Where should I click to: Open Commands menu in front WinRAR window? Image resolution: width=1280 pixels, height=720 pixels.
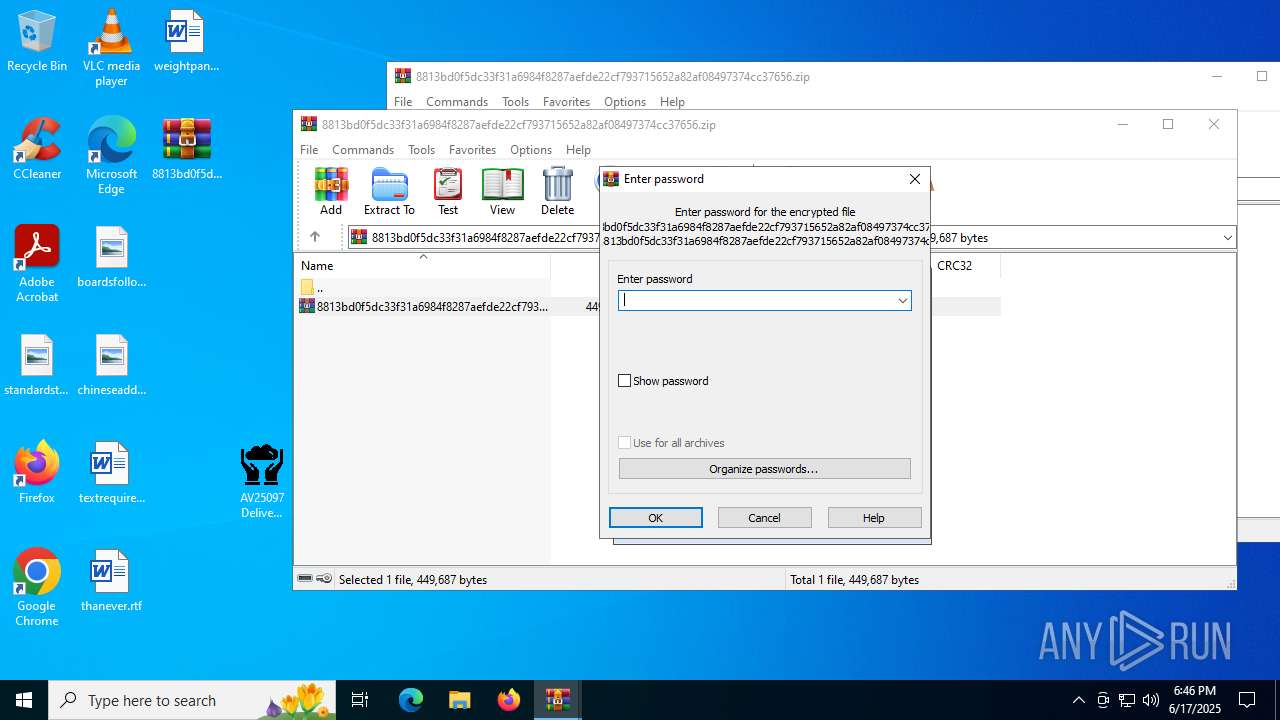(363, 150)
